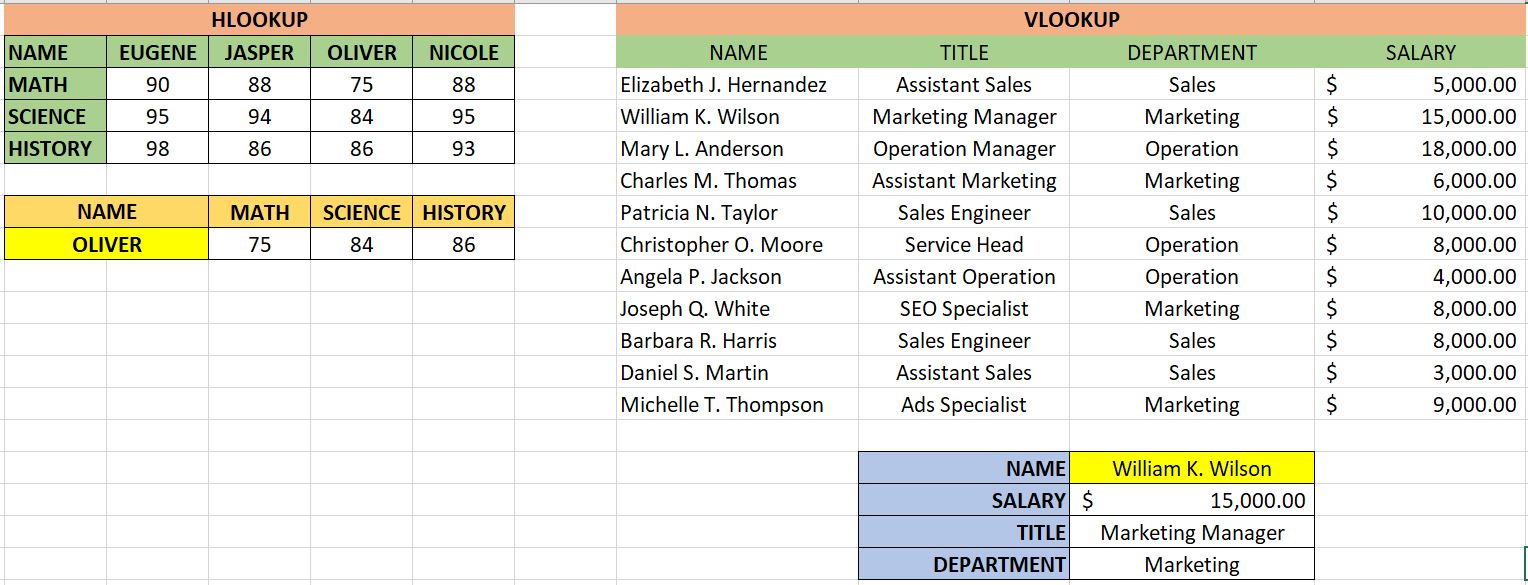
Task: Click the NICOLE column header cell
Action: (463, 53)
